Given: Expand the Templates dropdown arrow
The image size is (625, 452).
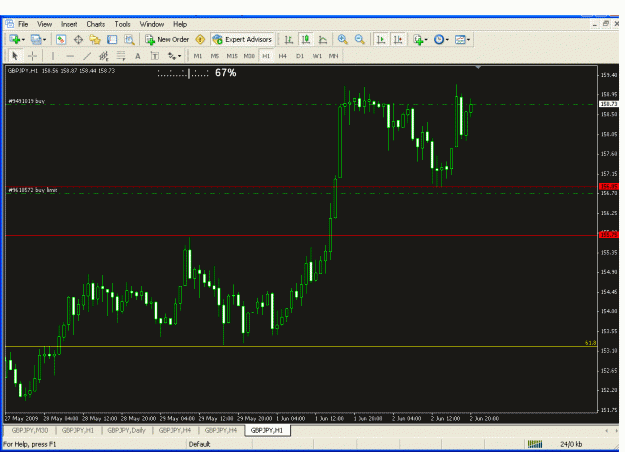Looking at the screenshot, I should [468, 39].
